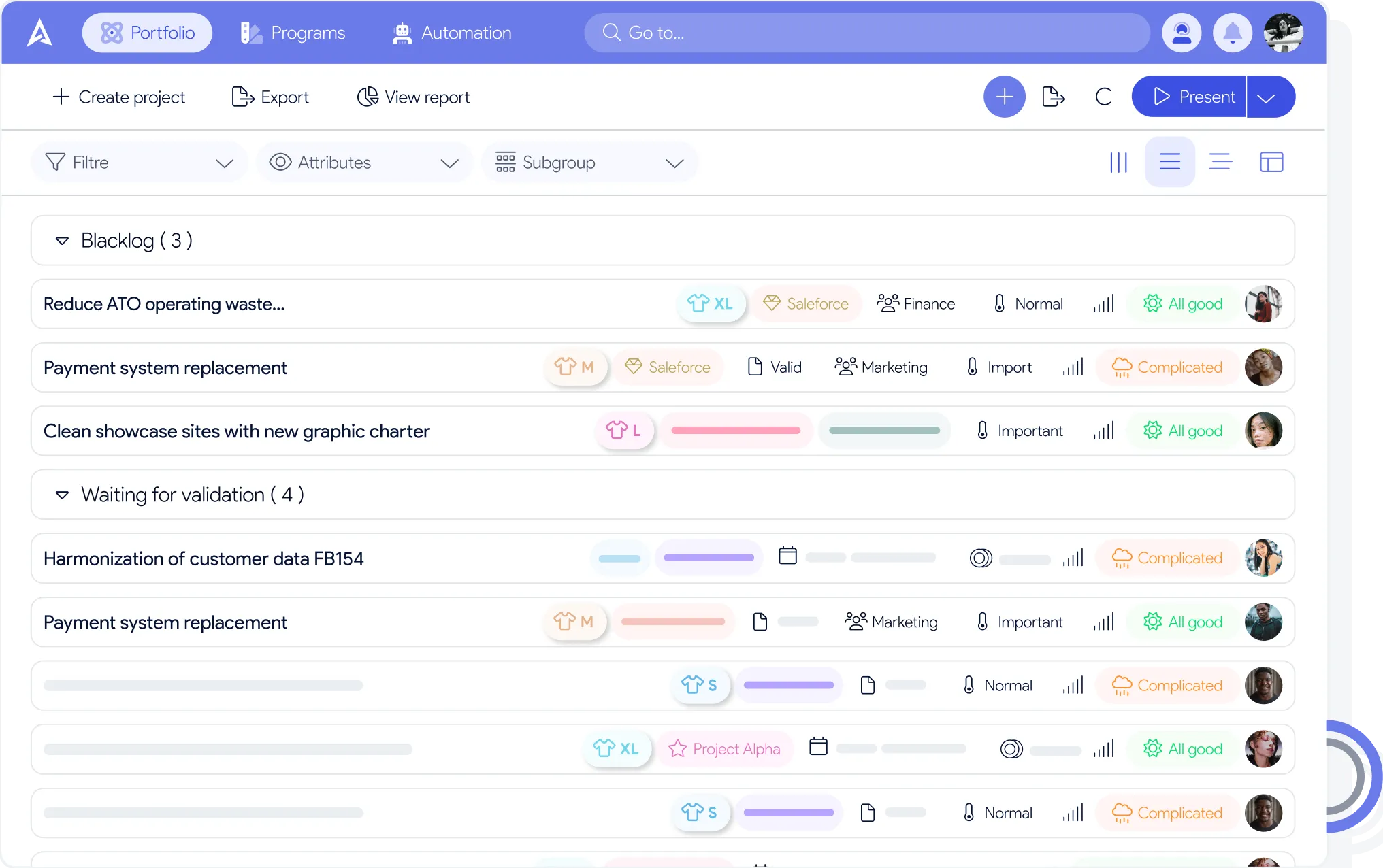Click the View report button
The width and height of the screenshot is (1383, 868).
tap(413, 97)
